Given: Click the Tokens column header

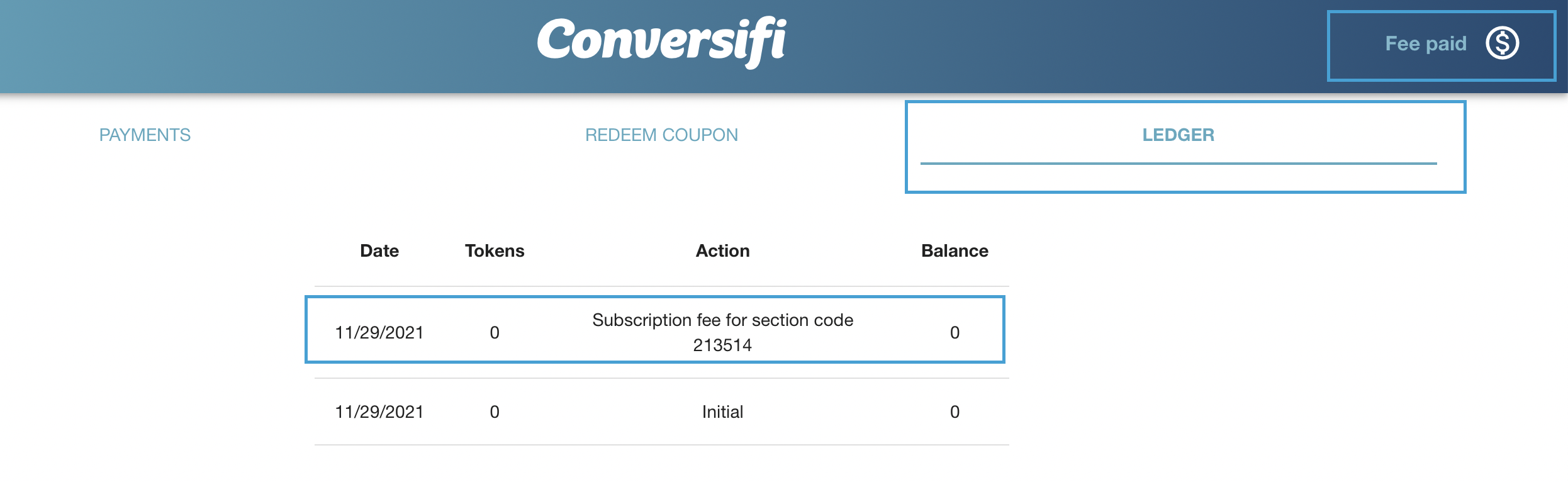Looking at the screenshot, I should 494,250.
